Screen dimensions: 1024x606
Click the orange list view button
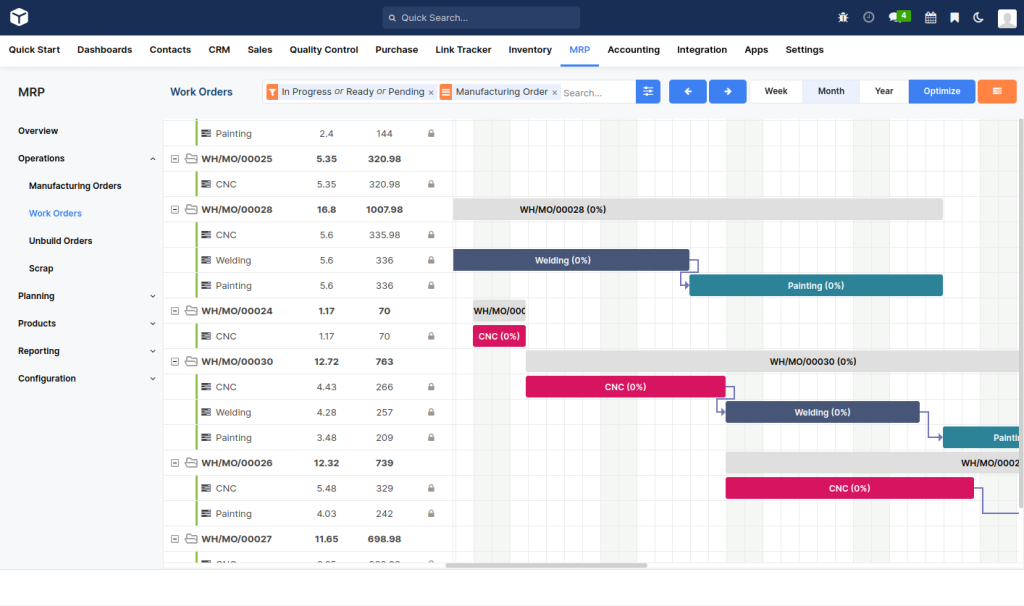pos(997,91)
